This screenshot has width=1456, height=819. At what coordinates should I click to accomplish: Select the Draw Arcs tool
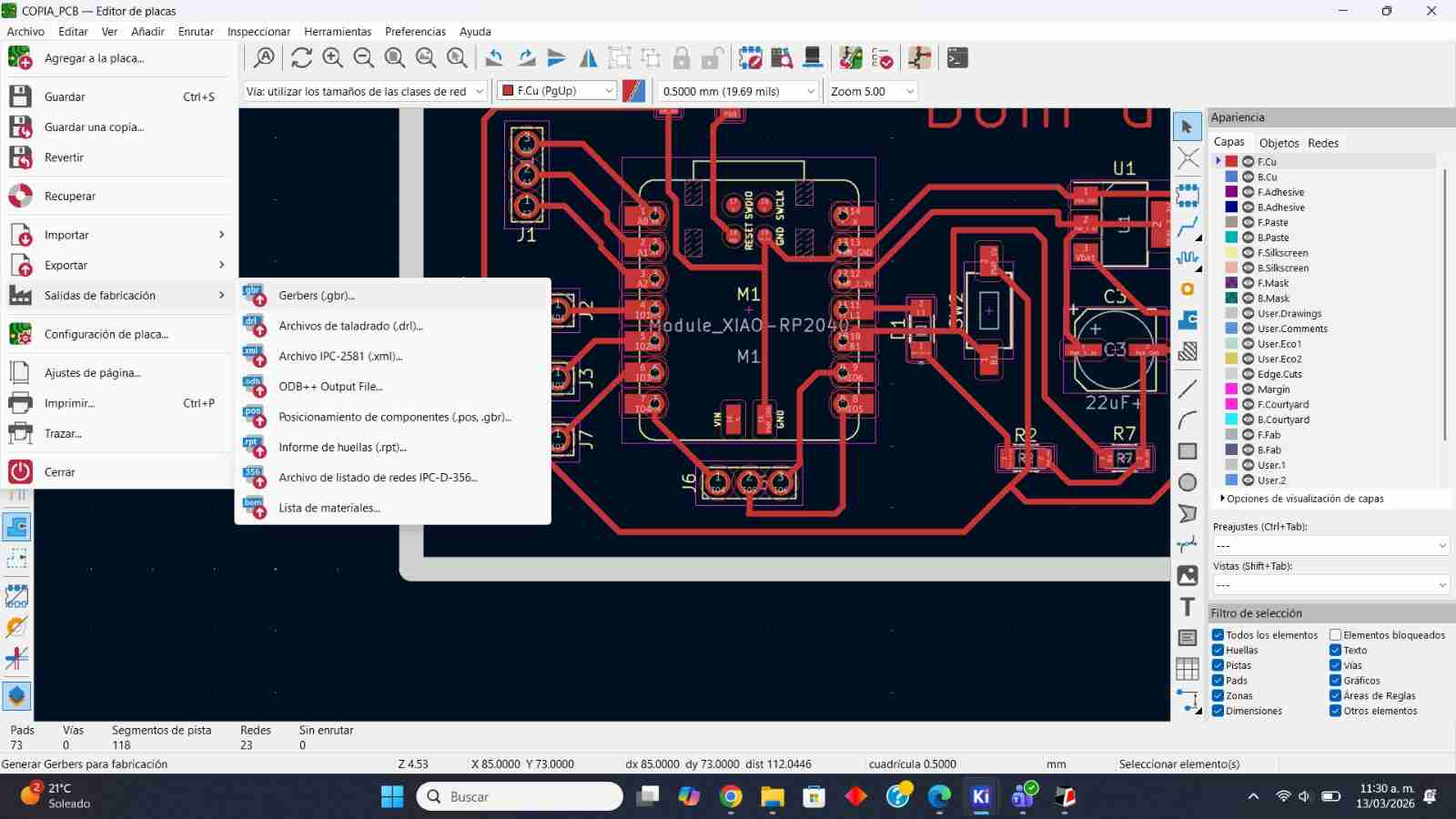point(1187,420)
